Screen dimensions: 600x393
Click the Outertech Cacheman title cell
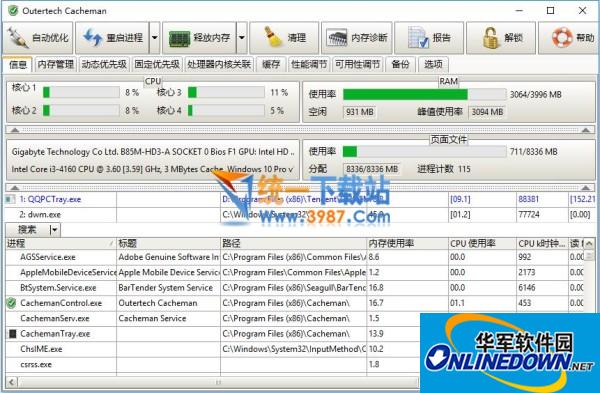pyautogui.click(x=168, y=303)
